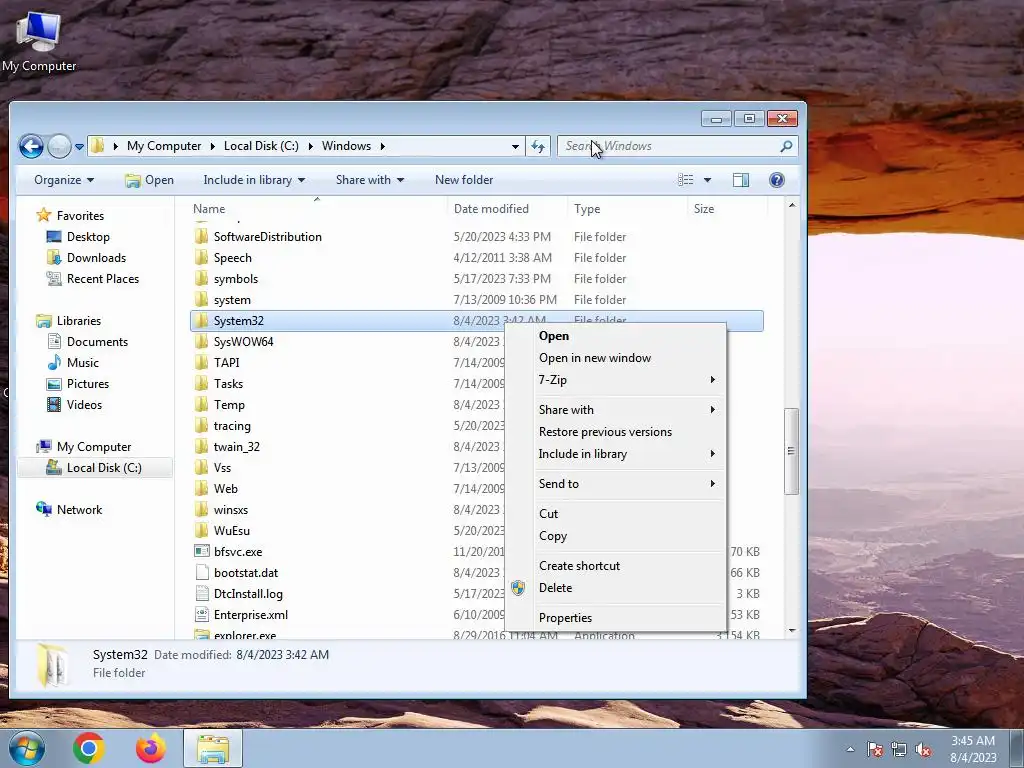The width and height of the screenshot is (1024, 768).
Task: Click the file list scrollbar thumb
Action: 792,451
